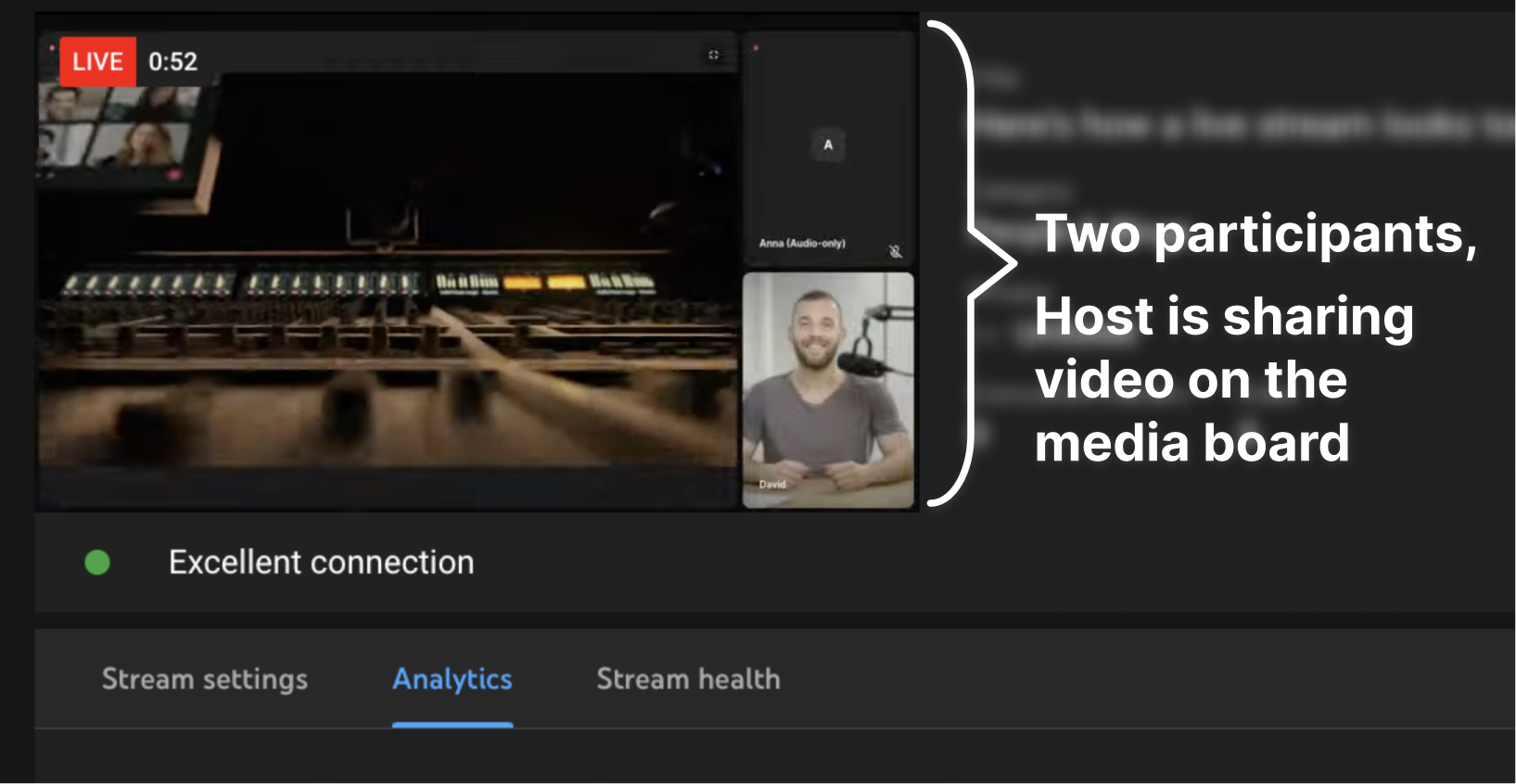Click the "Two participants," annotation text
1516x784 pixels.
(x=1255, y=234)
